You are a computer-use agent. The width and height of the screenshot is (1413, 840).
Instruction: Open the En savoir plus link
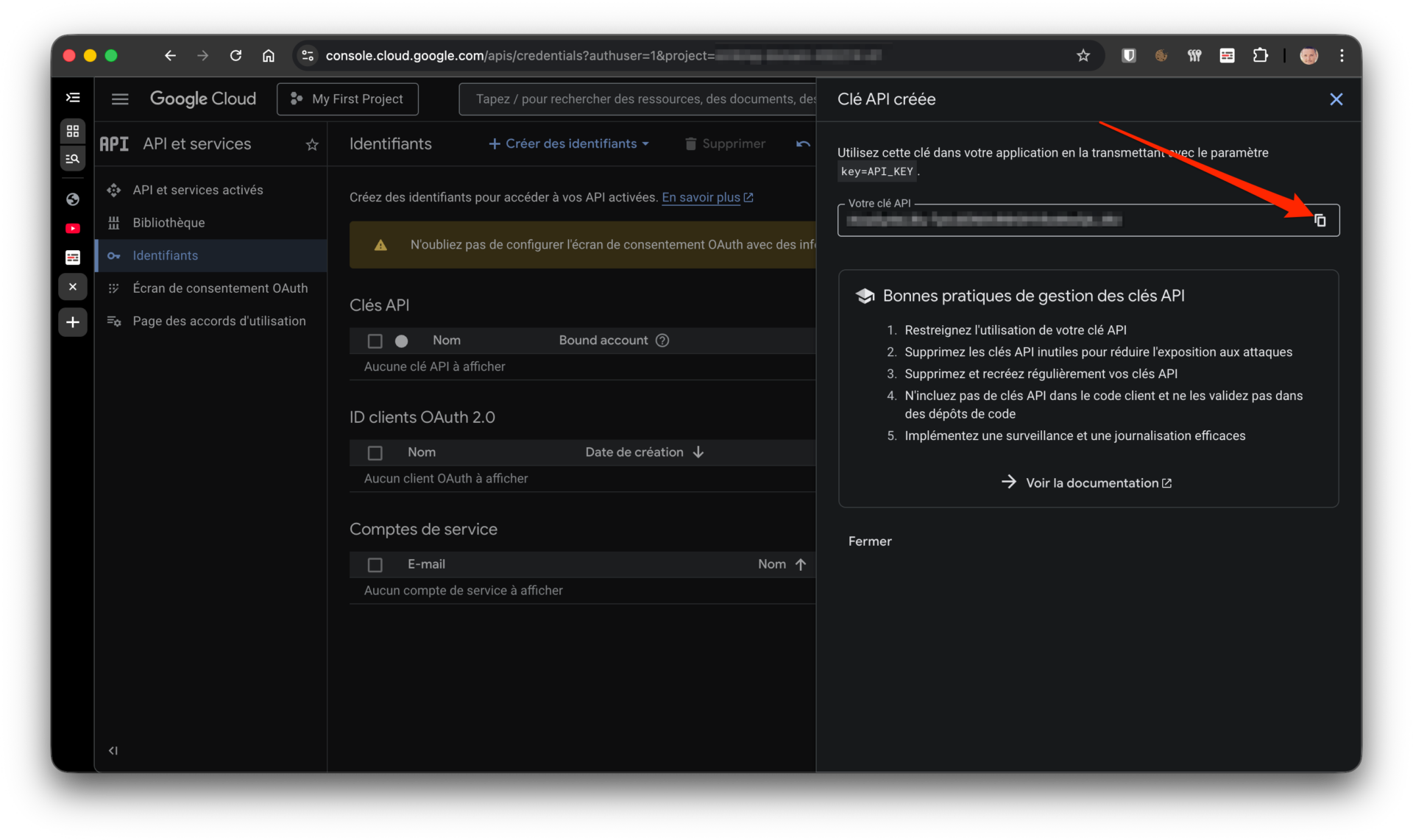[x=707, y=197]
